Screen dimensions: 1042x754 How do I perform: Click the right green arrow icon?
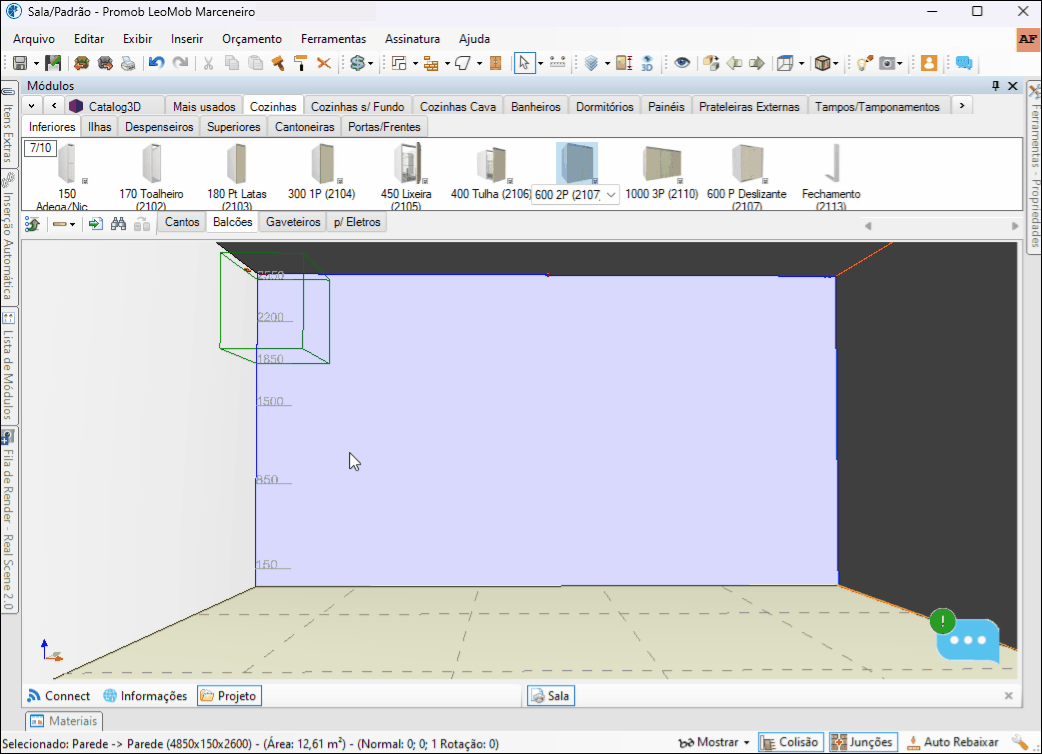click(x=757, y=63)
